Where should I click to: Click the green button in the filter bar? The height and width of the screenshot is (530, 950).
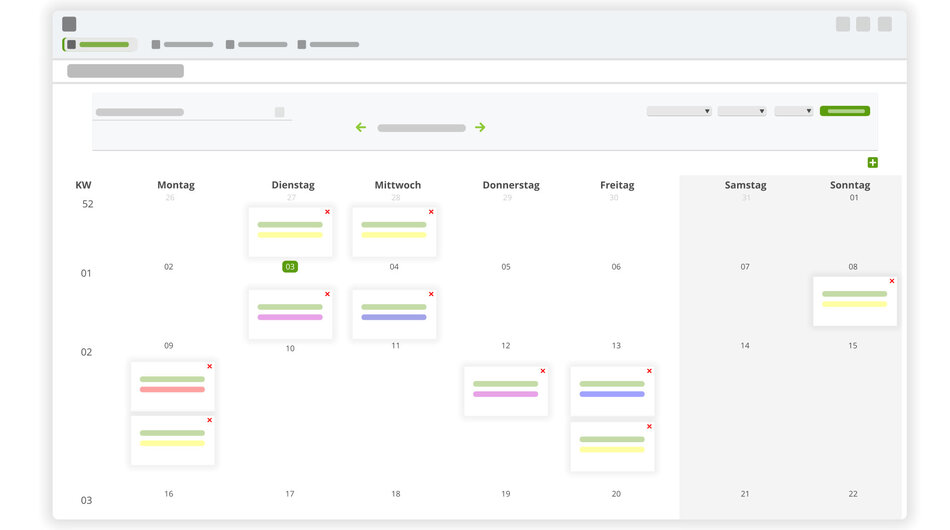tap(845, 111)
